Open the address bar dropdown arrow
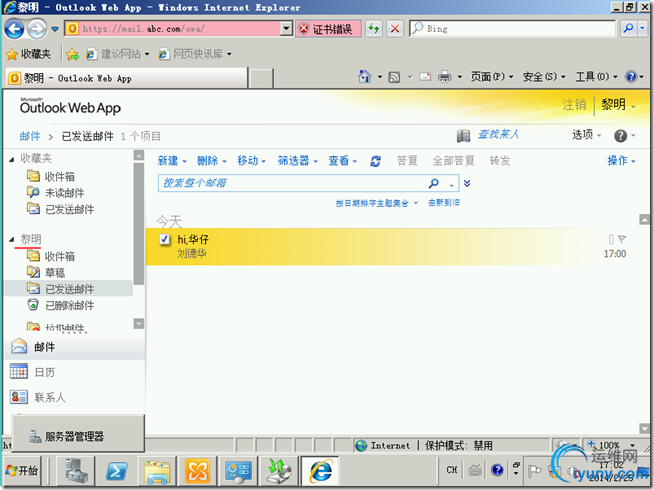Image resolution: width=654 pixels, height=490 pixels. (x=286, y=29)
